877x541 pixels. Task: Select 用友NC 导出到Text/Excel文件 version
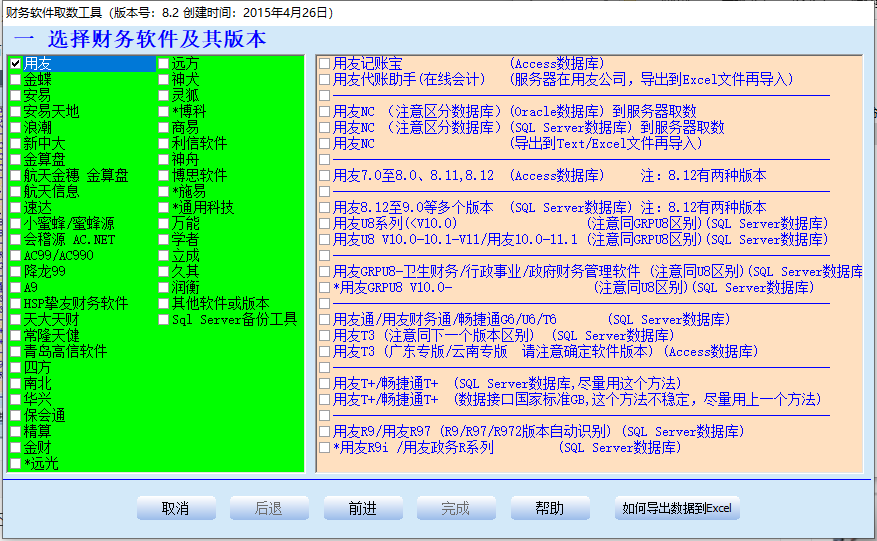(324, 144)
